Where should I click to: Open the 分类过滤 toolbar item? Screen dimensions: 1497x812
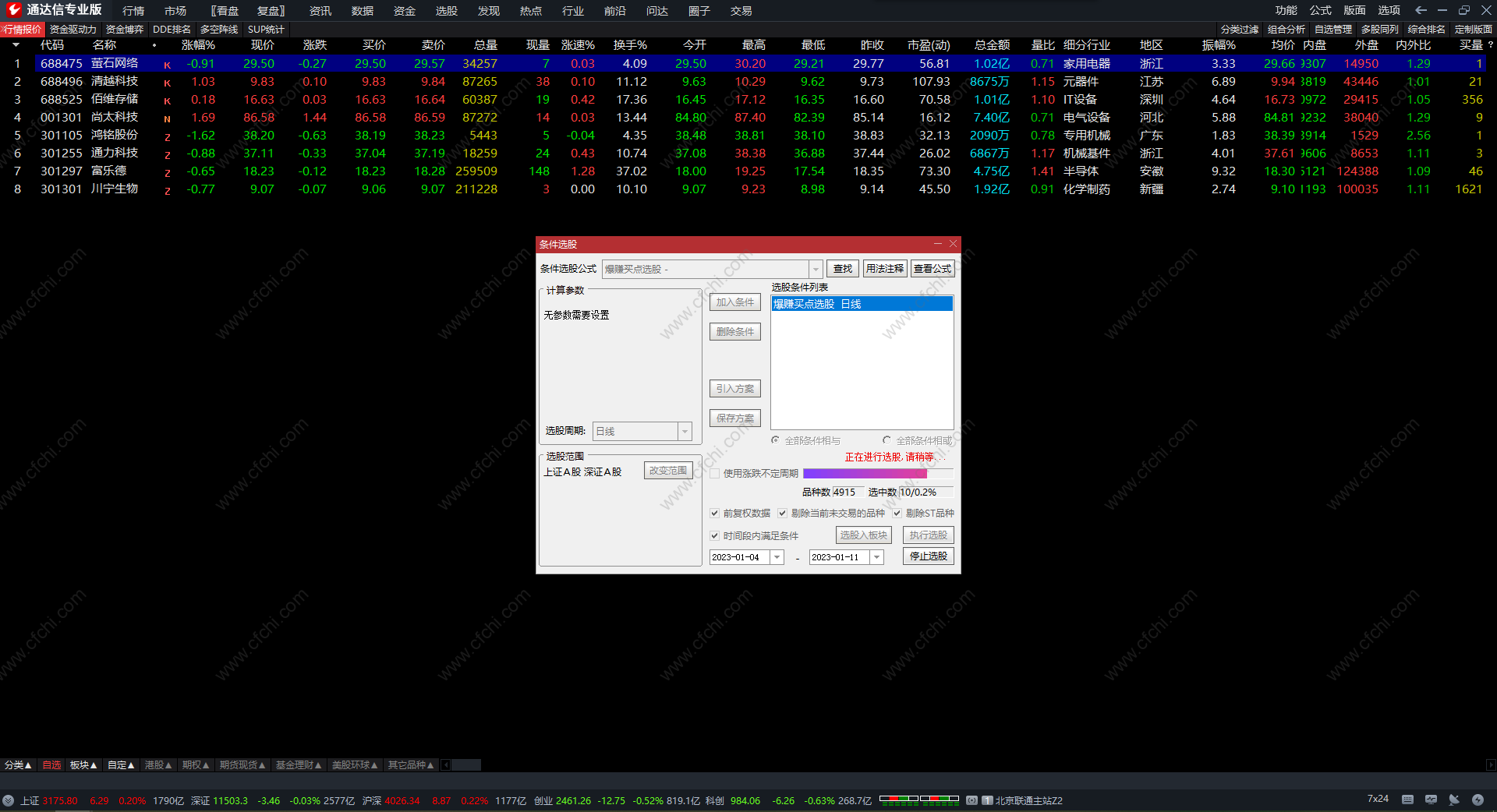coord(1240,30)
